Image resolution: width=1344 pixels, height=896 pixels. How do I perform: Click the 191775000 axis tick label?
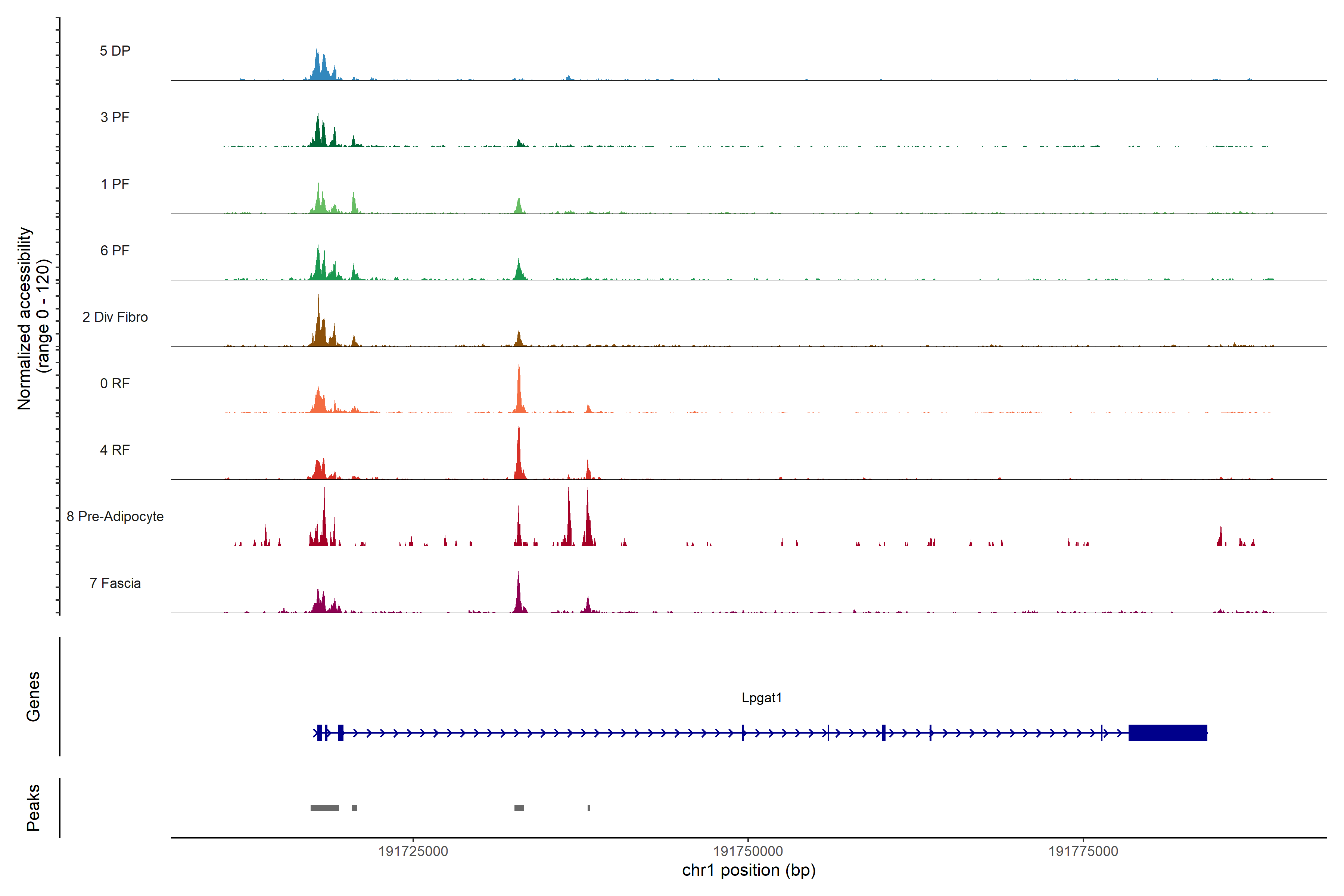tap(1083, 851)
